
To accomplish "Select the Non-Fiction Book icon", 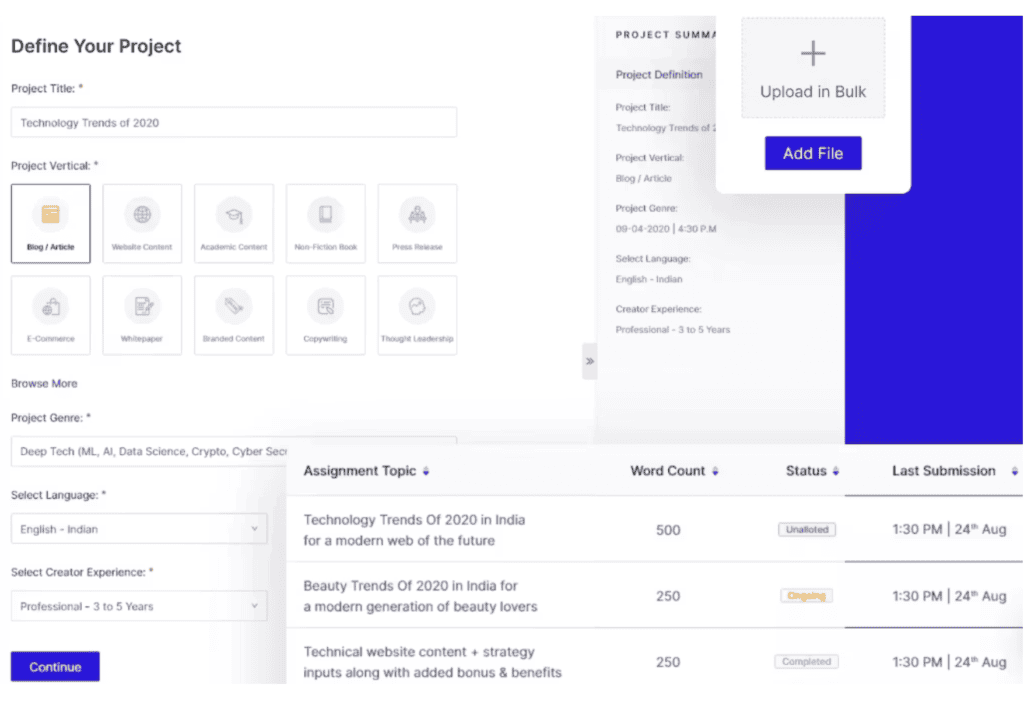I will (325, 214).
